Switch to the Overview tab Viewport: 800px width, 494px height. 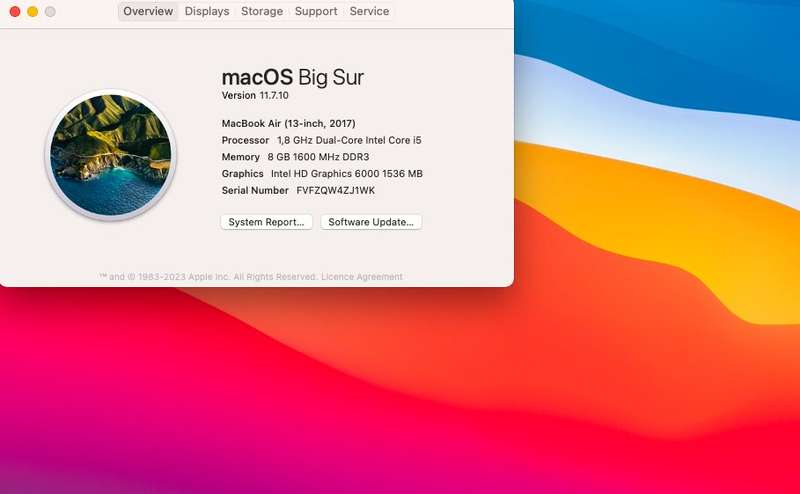click(148, 11)
